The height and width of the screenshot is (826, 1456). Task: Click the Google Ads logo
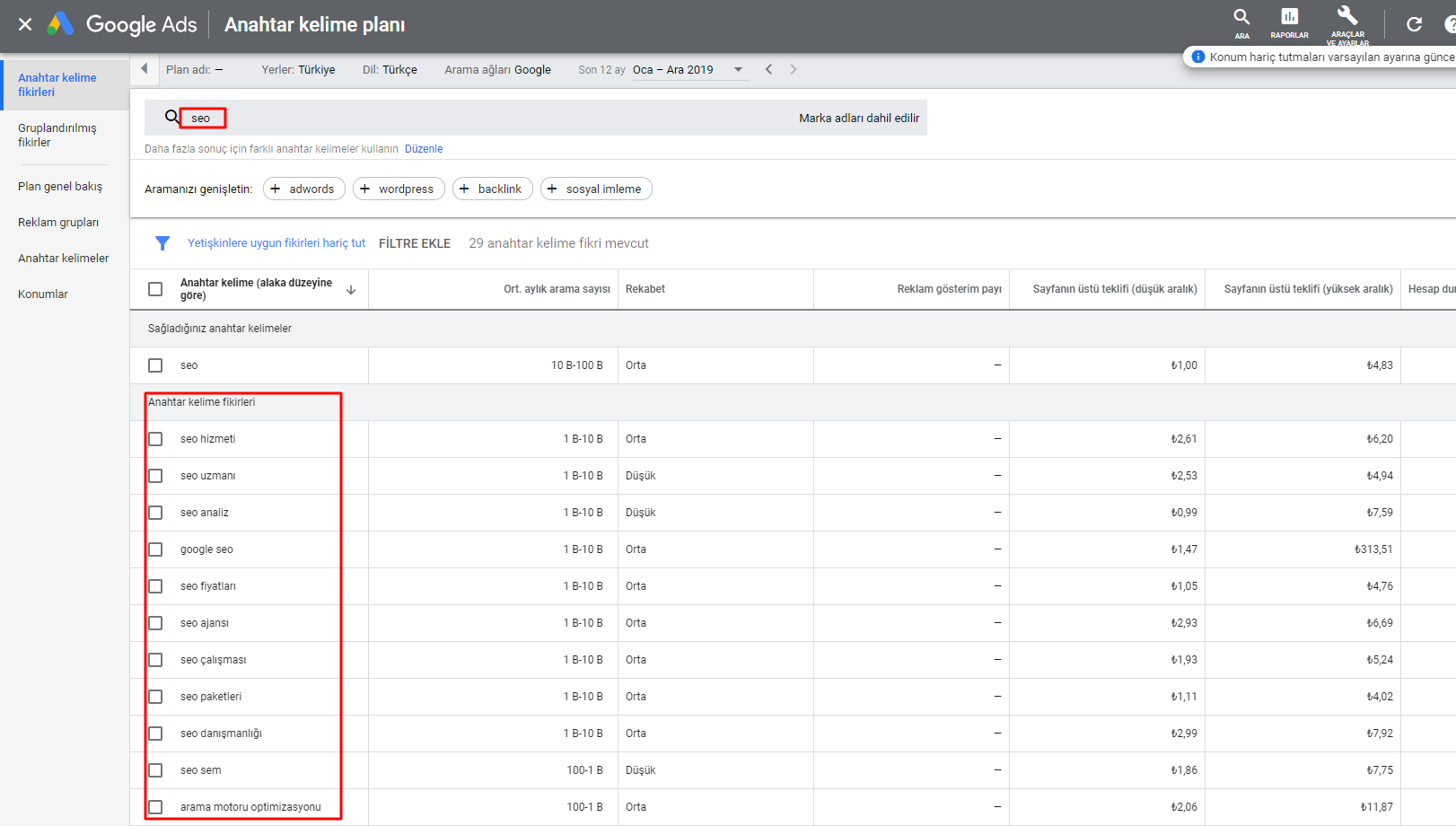pyautogui.click(x=122, y=24)
